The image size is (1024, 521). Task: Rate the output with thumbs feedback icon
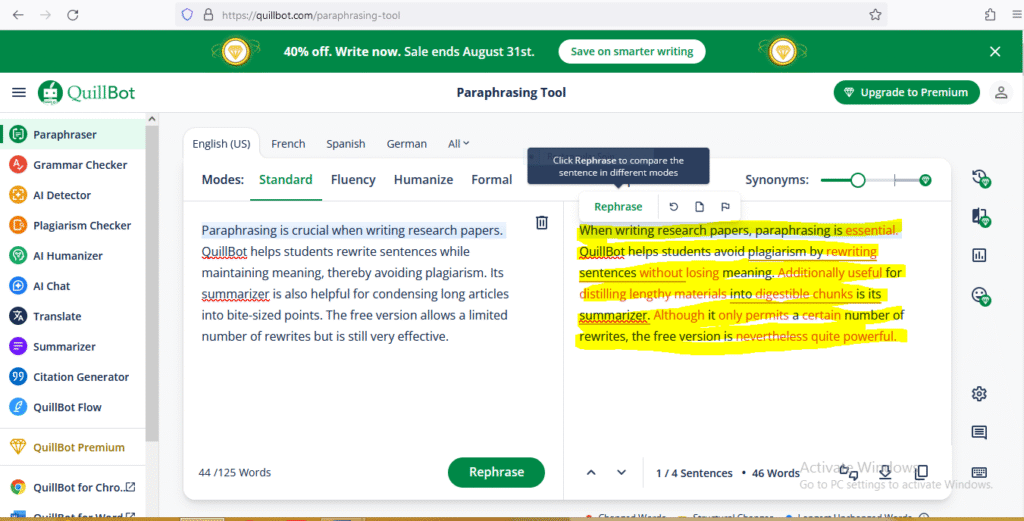[848, 472]
